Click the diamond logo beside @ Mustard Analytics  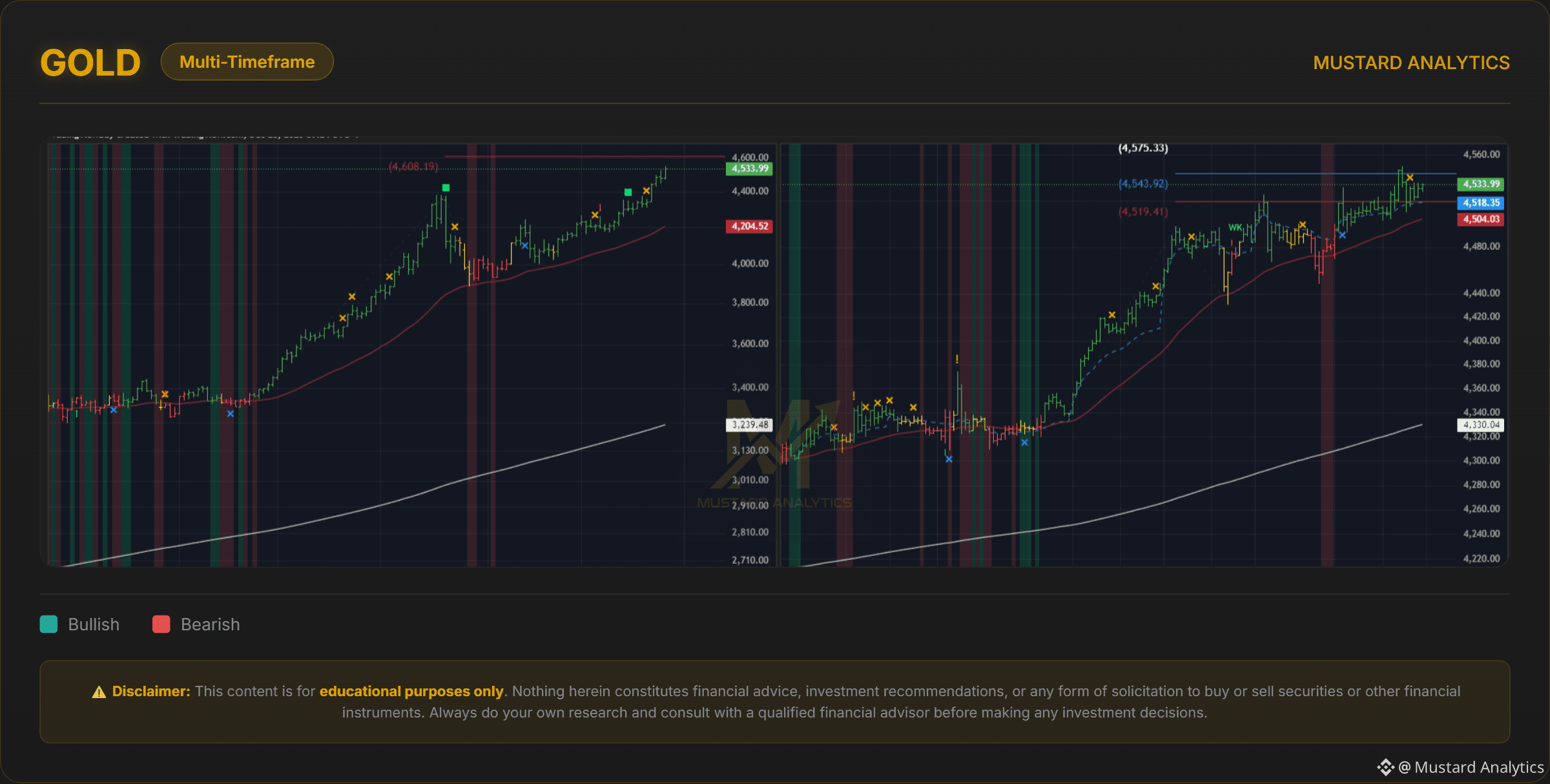click(x=1385, y=767)
